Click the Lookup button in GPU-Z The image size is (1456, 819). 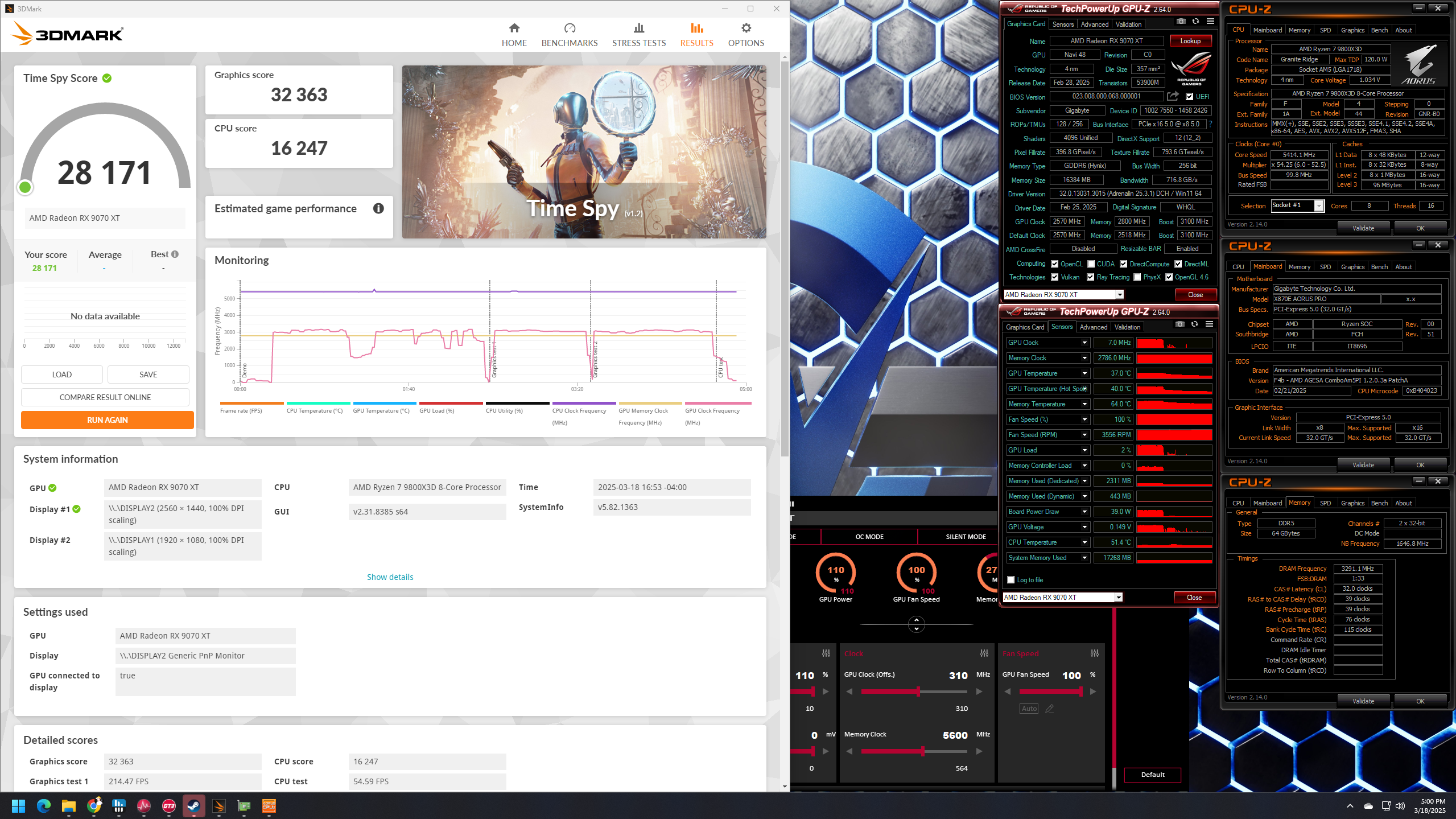tap(1190, 41)
